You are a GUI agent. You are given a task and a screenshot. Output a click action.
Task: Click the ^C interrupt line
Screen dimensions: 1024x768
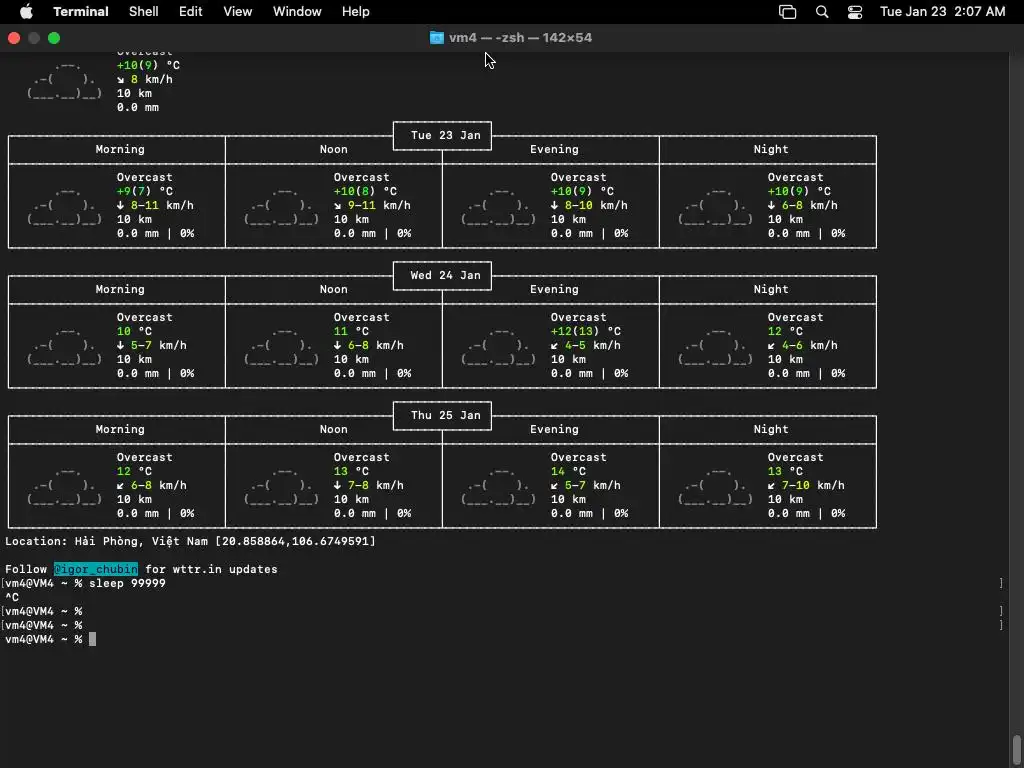pyautogui.click(x=12, y=597)
